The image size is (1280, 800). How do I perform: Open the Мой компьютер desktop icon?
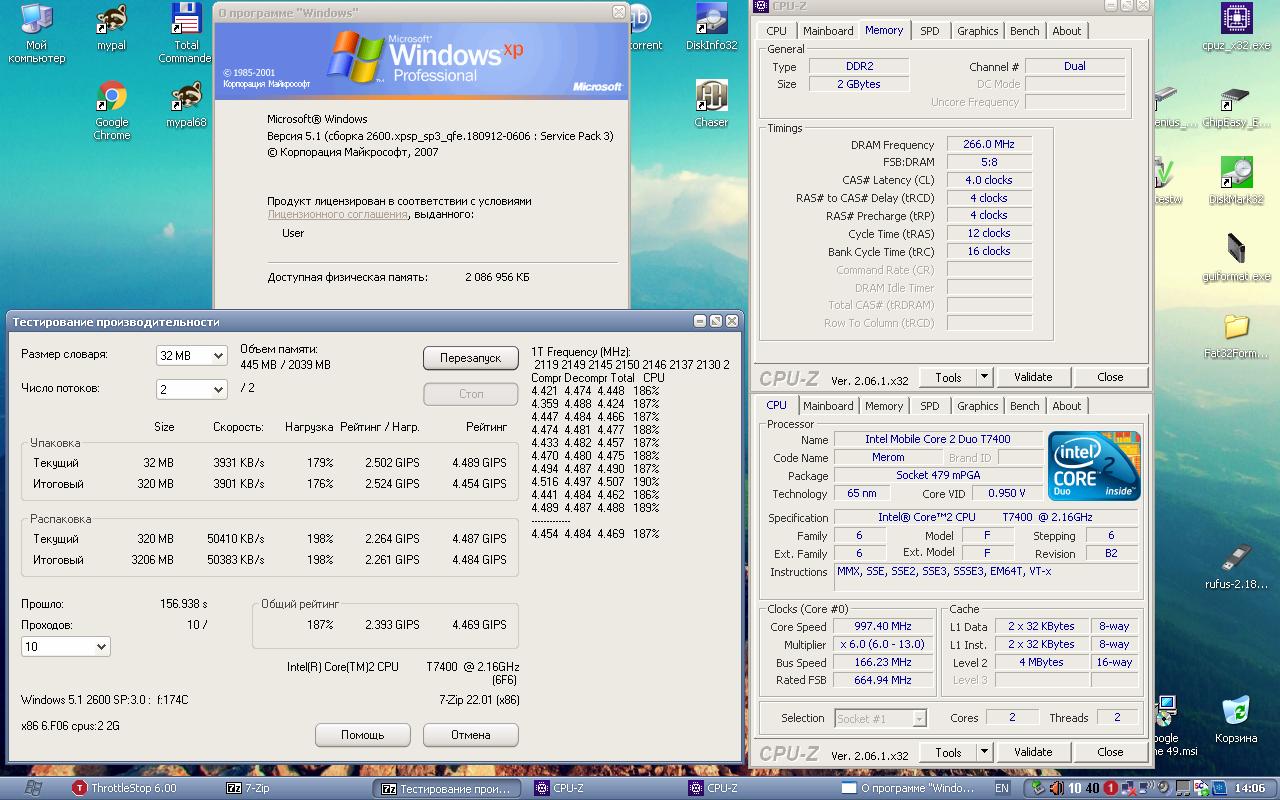click(x=37, y=33)
